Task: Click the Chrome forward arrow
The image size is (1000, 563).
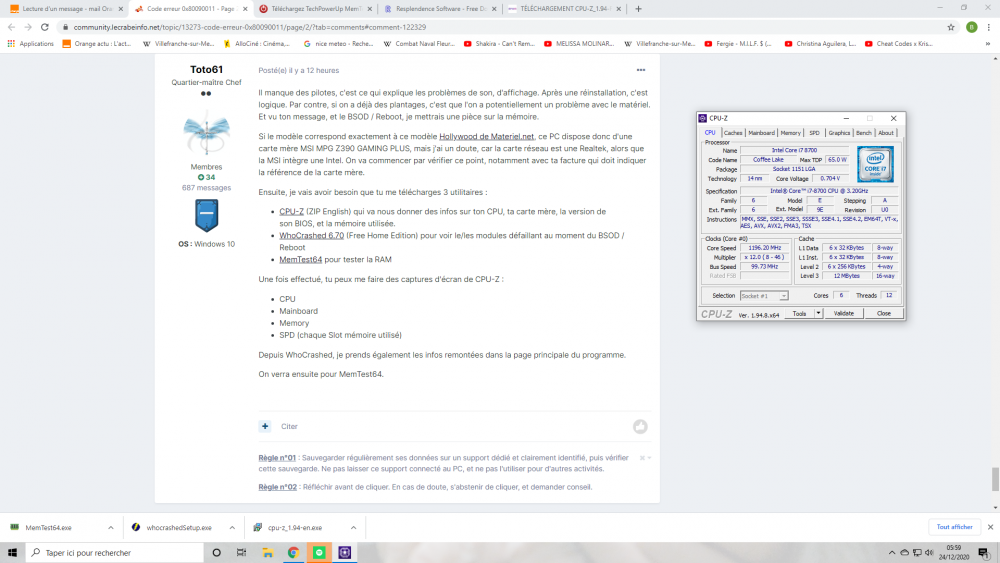Action: click(x=28, y=27)
